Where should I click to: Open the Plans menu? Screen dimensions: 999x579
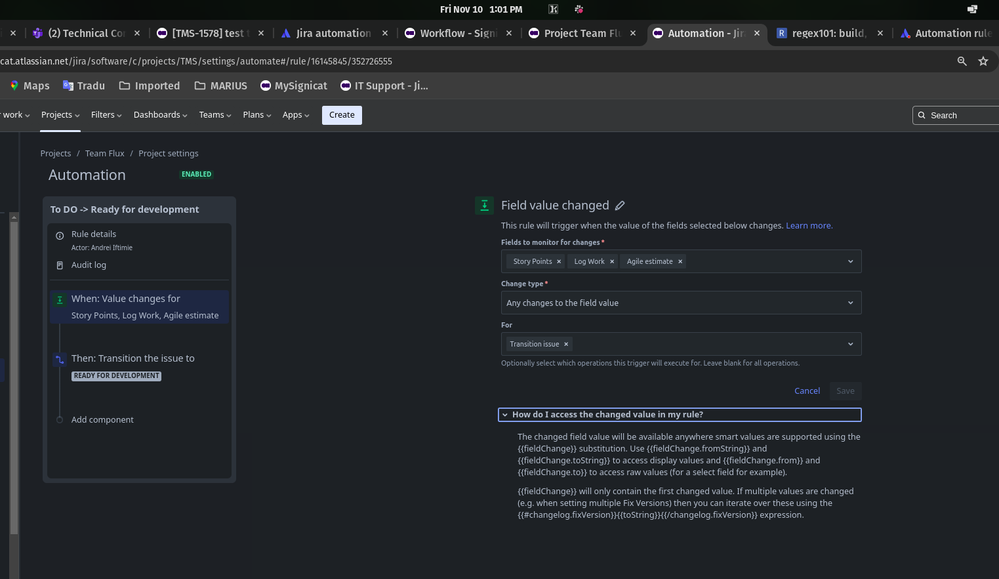coord(257,115)
